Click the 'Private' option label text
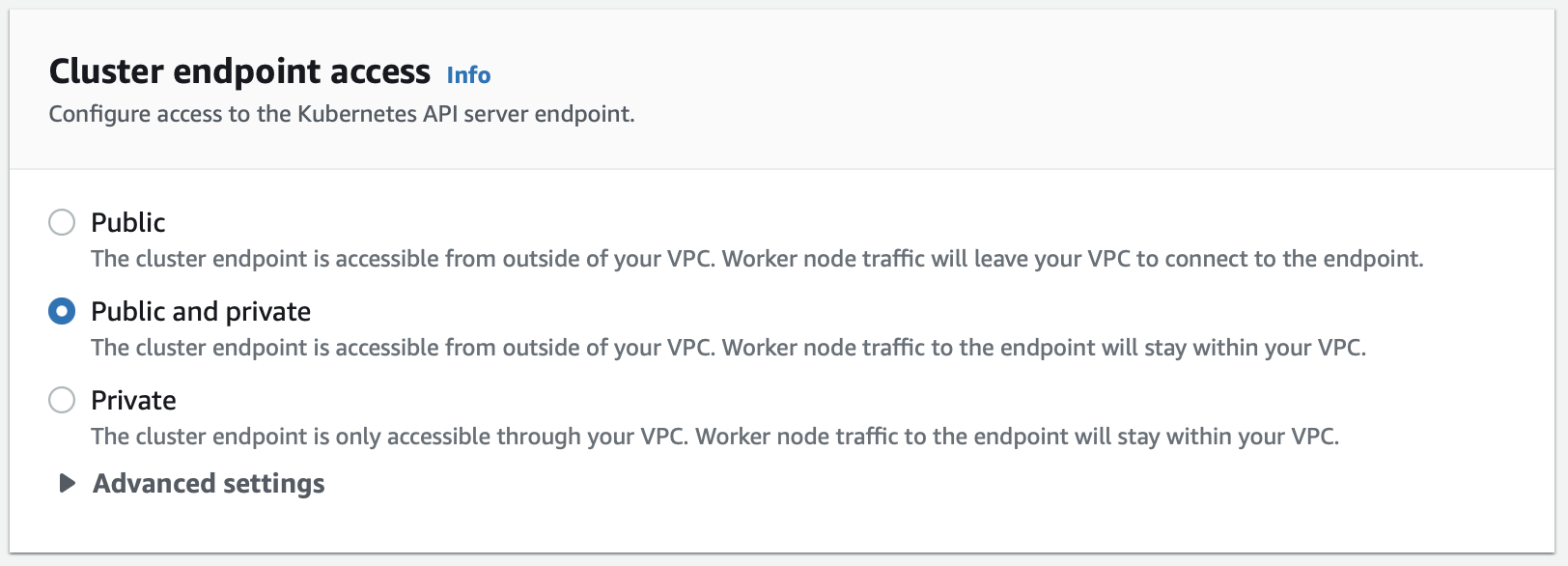The image size is (1568, 566). pyautogui.click(x=133, y=400)
